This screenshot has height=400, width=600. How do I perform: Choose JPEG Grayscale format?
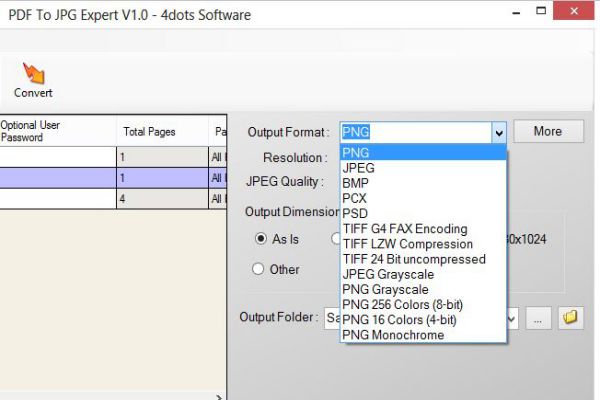pyautogui.click(x=423, y=274)
